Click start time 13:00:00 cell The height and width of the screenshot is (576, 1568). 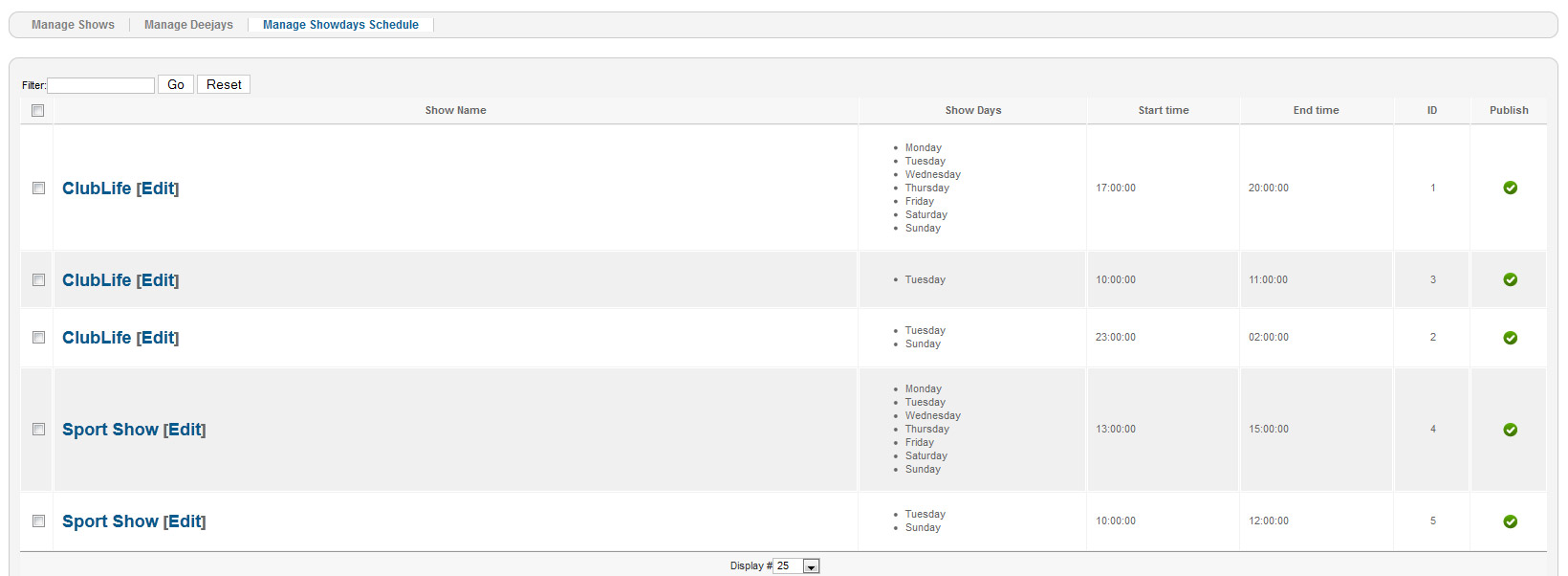[1116, 430]
